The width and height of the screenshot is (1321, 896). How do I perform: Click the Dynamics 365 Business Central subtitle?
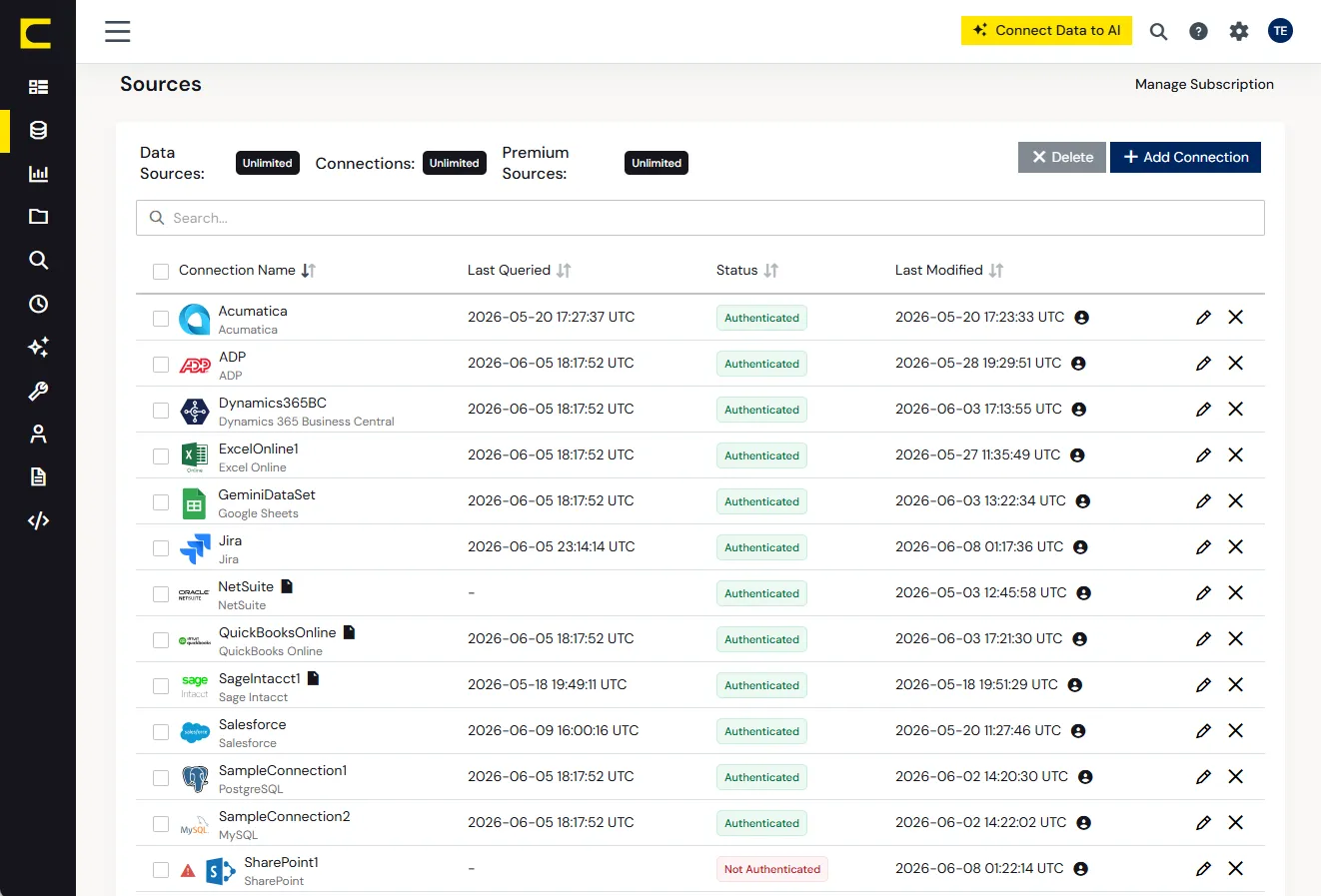[307, 422]
